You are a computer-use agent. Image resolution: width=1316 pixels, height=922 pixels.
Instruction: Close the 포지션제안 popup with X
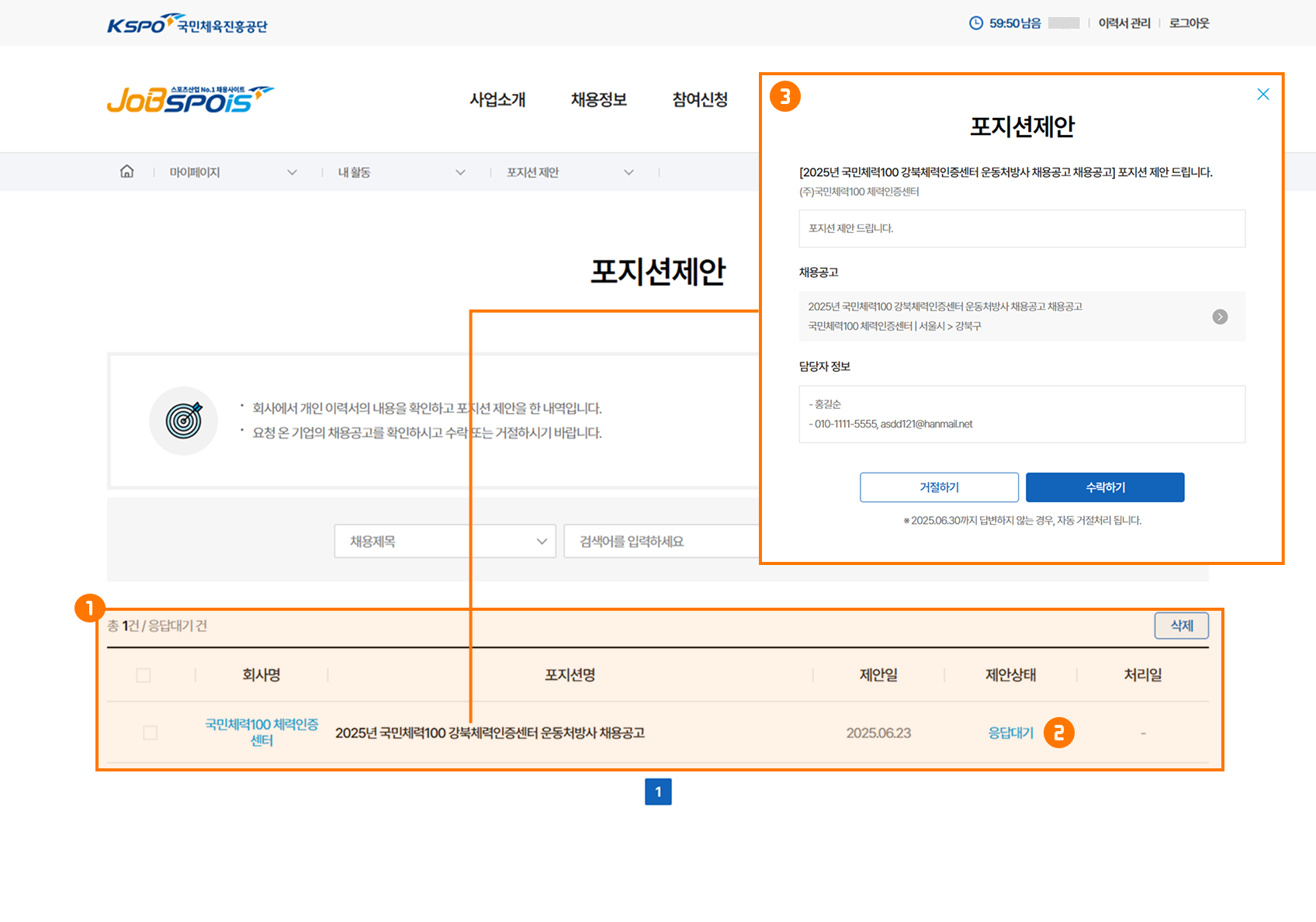pos(1262,94)
